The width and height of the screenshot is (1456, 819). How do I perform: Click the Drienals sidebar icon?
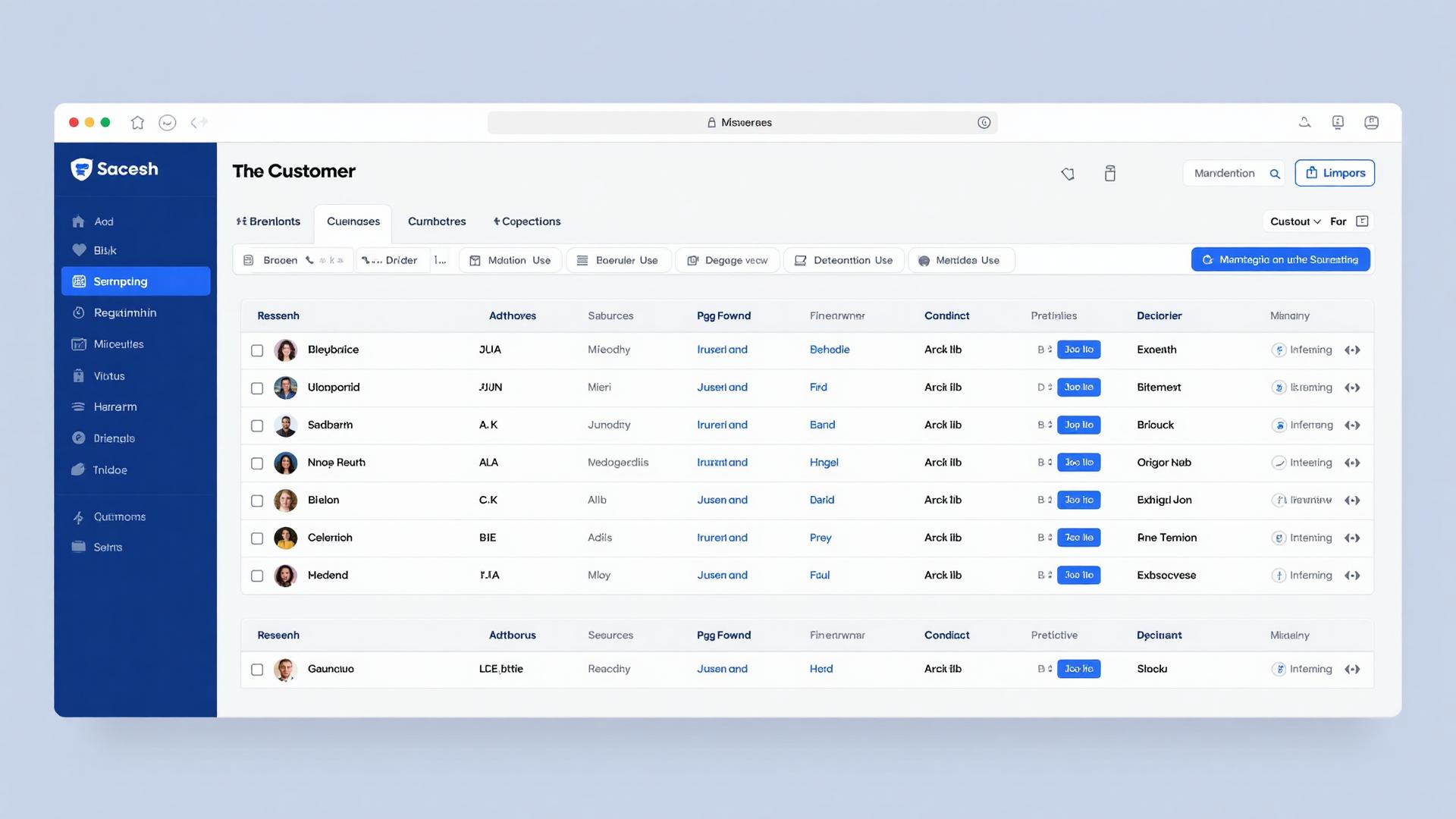[x=79, y=438]
